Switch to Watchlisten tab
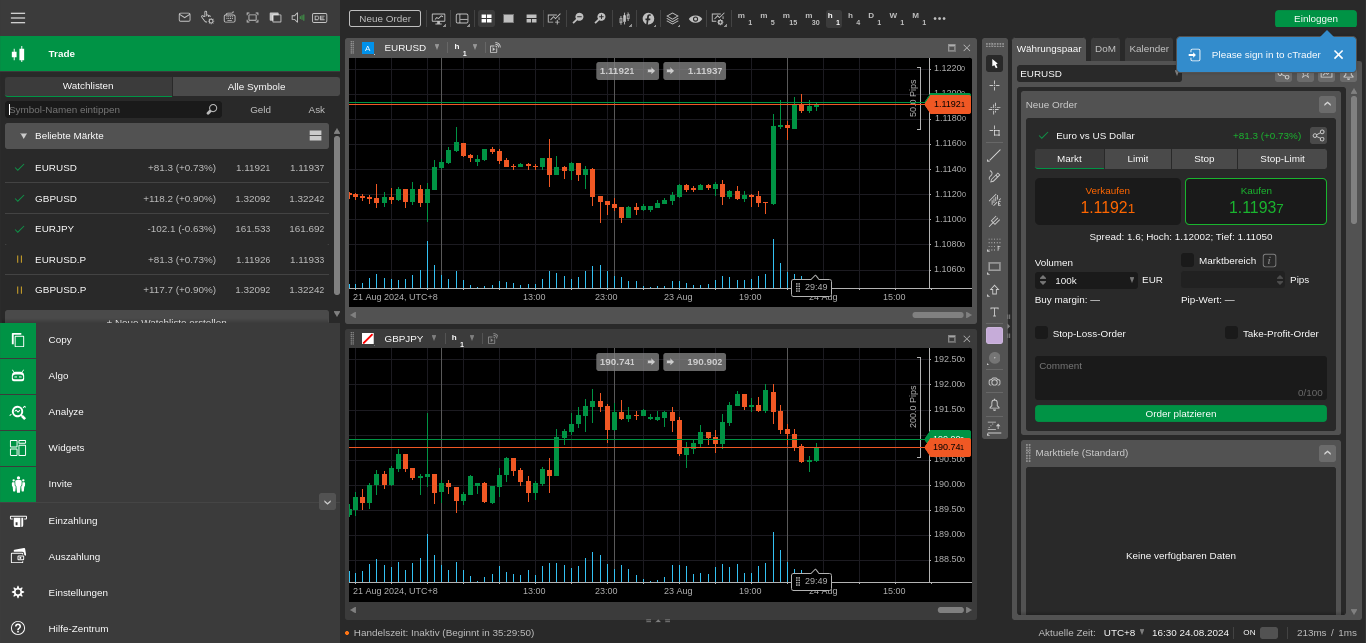Screen dimensions: 1366x643 [88, 86]
